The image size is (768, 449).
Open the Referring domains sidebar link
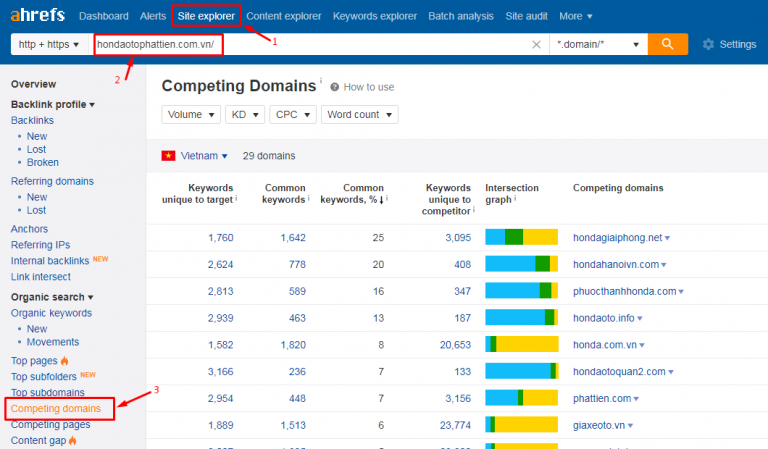click(52, 181)
